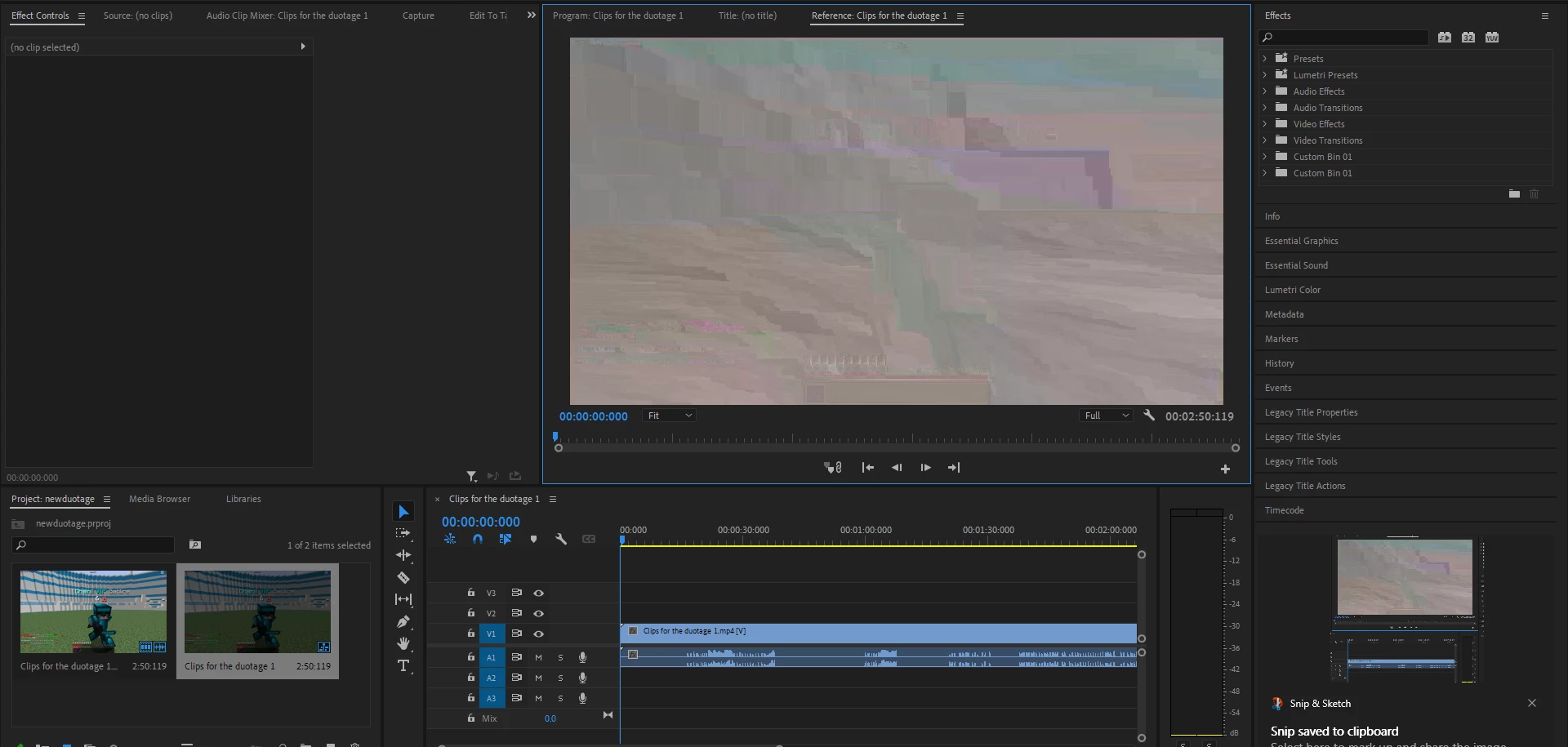Image resolution: width=1568 pixels, height=747 pixels.
Task: Switch to the Effect Controls tab
Action: [40, 16]
